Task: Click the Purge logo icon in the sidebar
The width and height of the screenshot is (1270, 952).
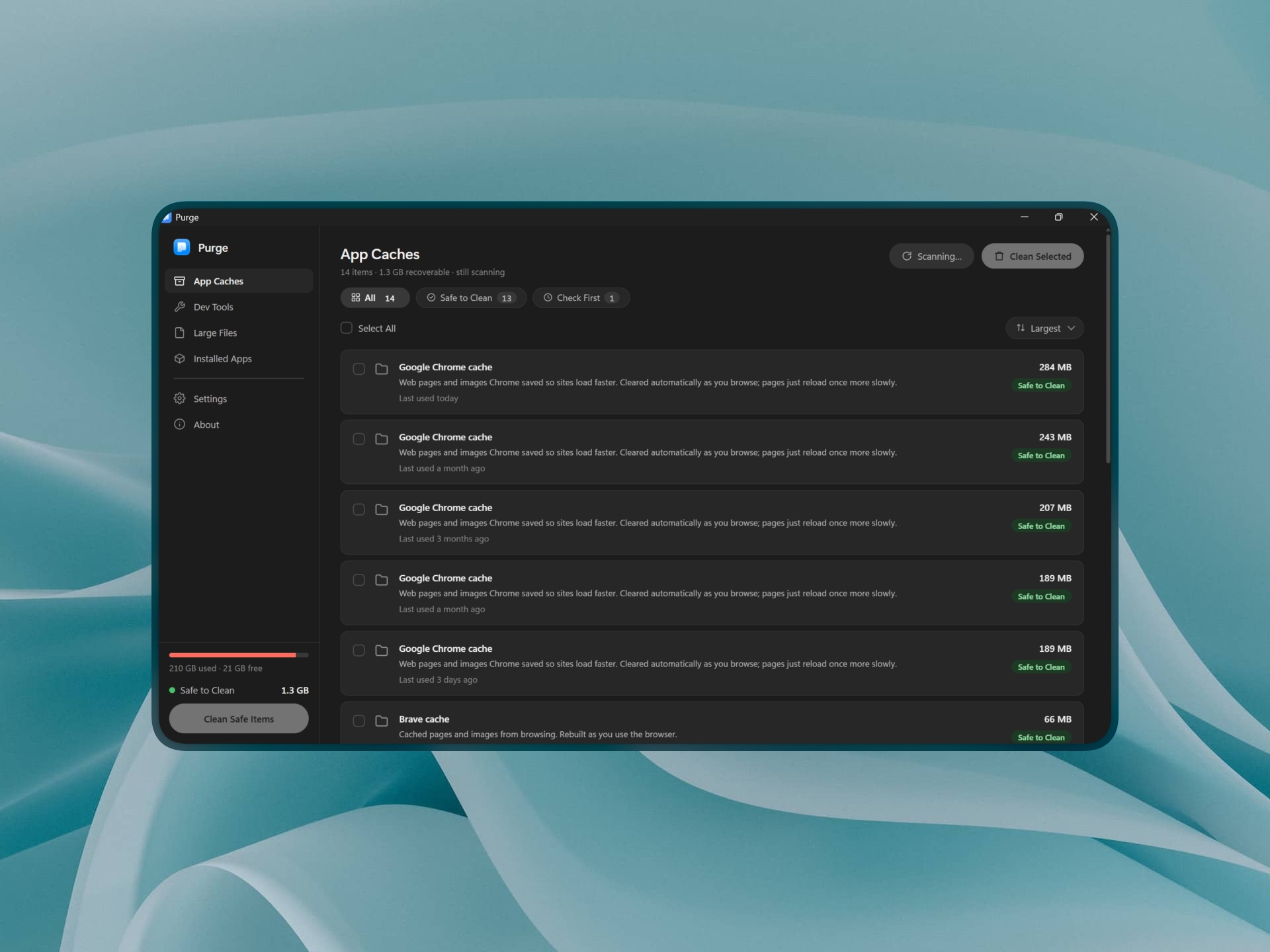Action: [x=182, y=247]
